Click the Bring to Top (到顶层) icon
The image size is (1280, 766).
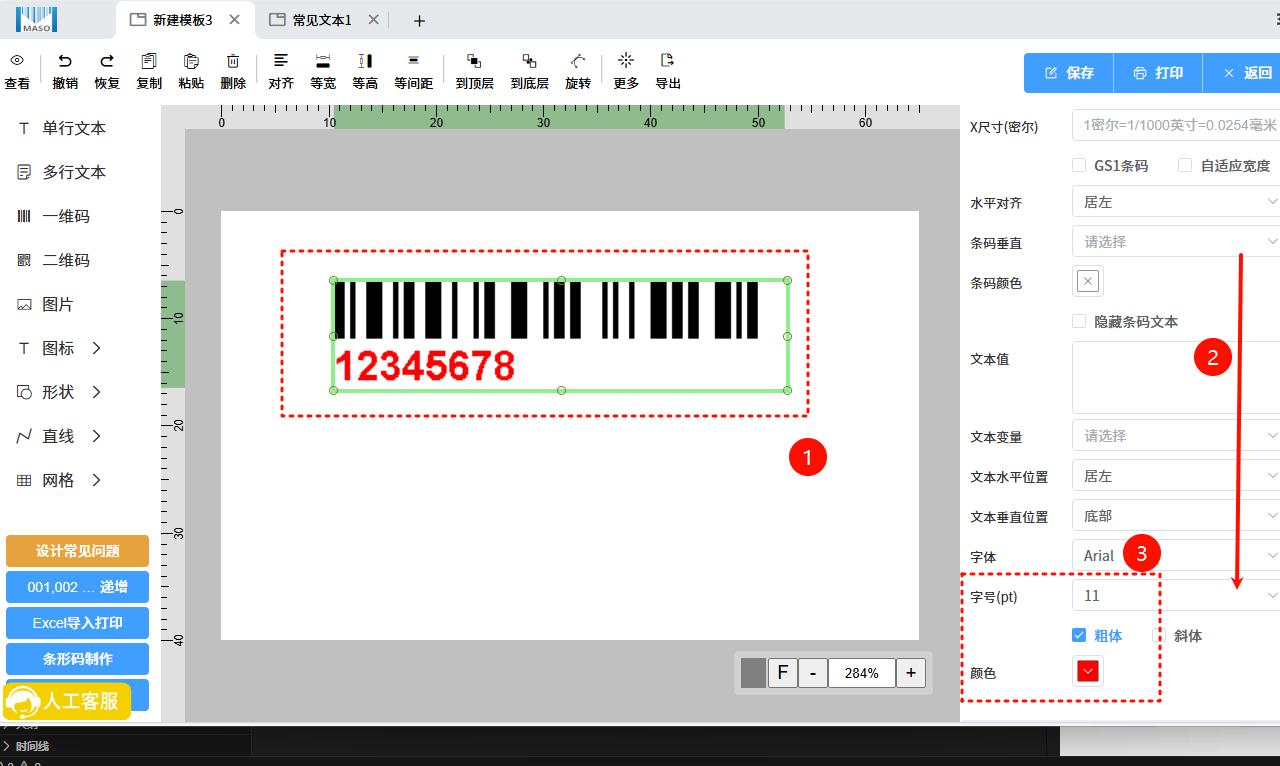pos(474,62)
